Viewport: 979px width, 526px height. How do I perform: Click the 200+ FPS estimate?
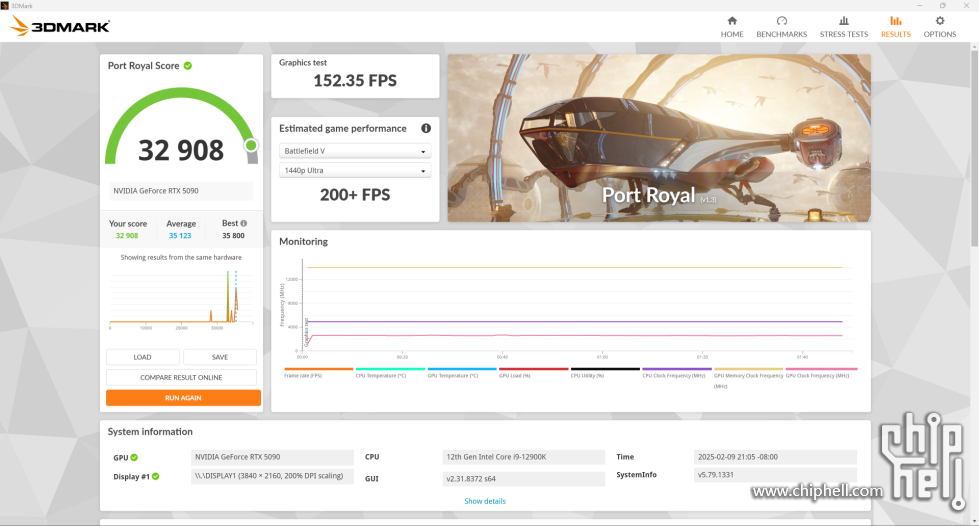point(355,195)
